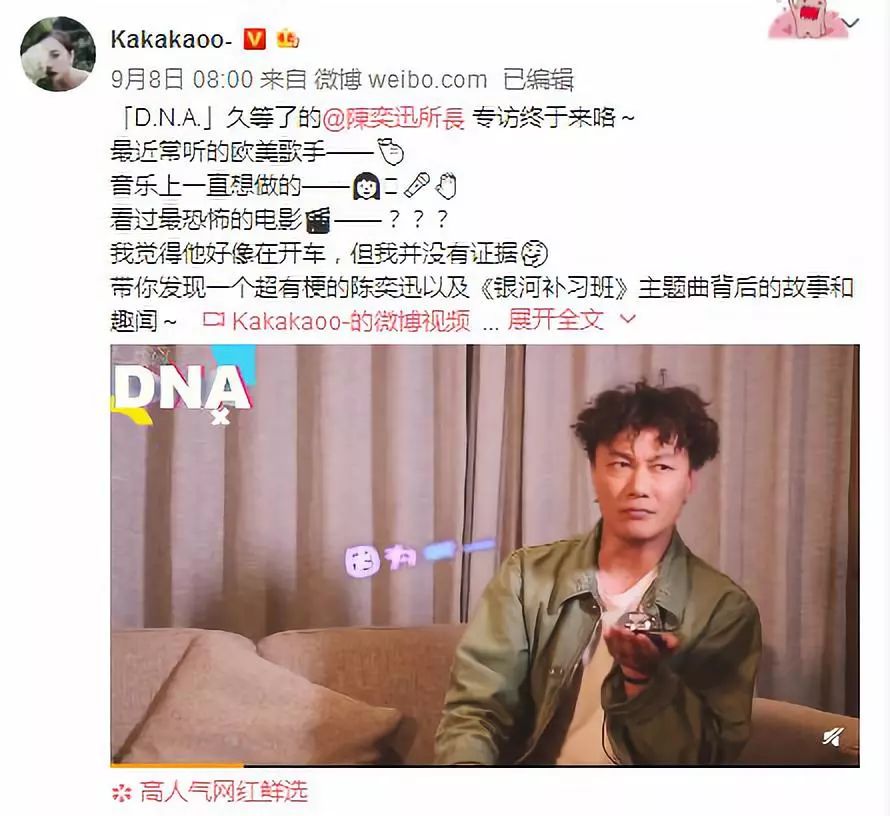Screen dimensions: 890x816
Task: Click the flower icon beside 高人气网红鲜选
Action: coord(121,793)
